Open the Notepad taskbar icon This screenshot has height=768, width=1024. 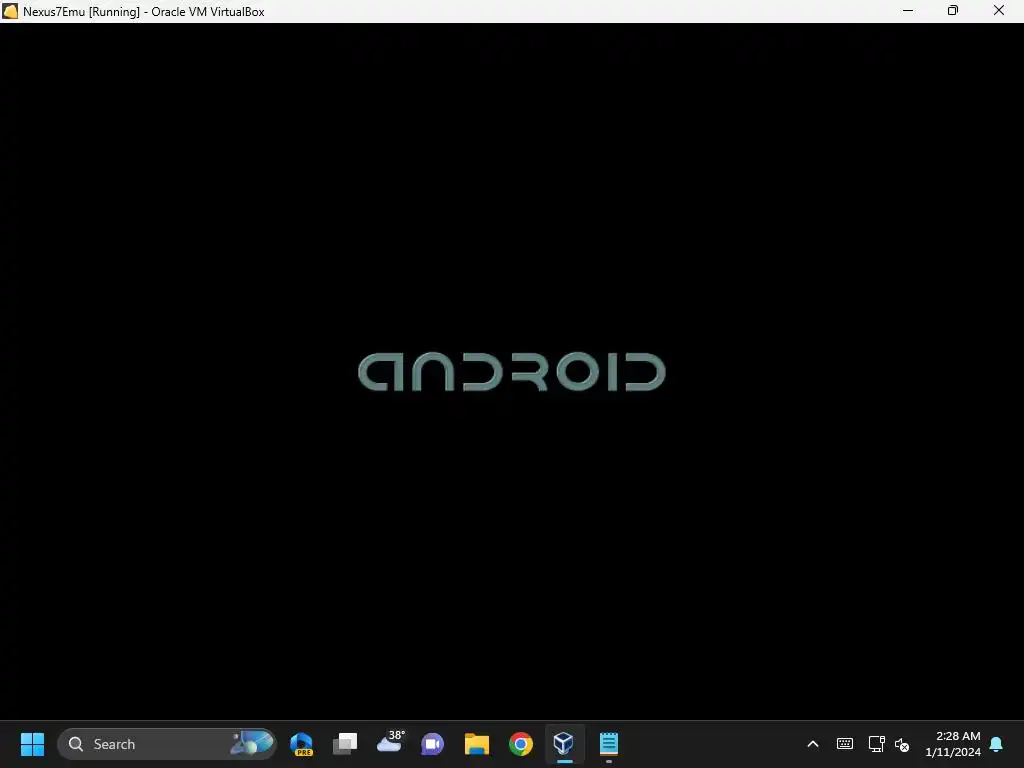(x=609, y=744)
